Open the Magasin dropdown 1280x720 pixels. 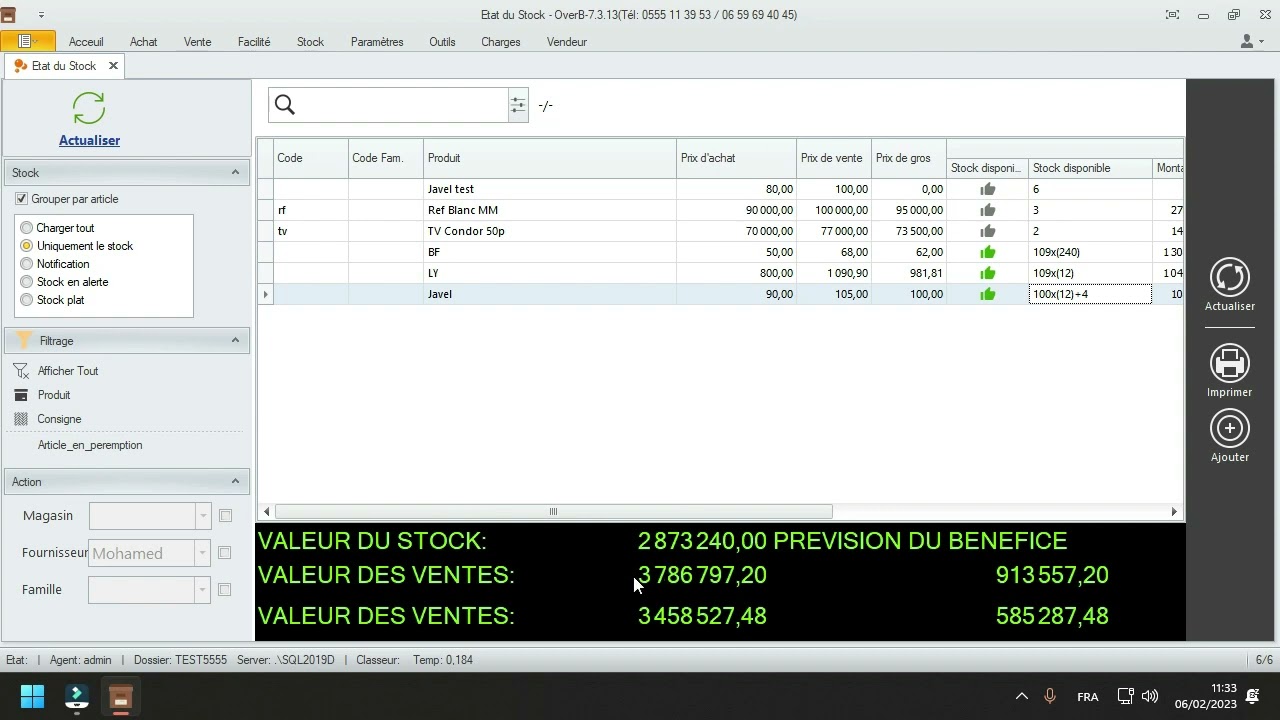pos(203,516)
